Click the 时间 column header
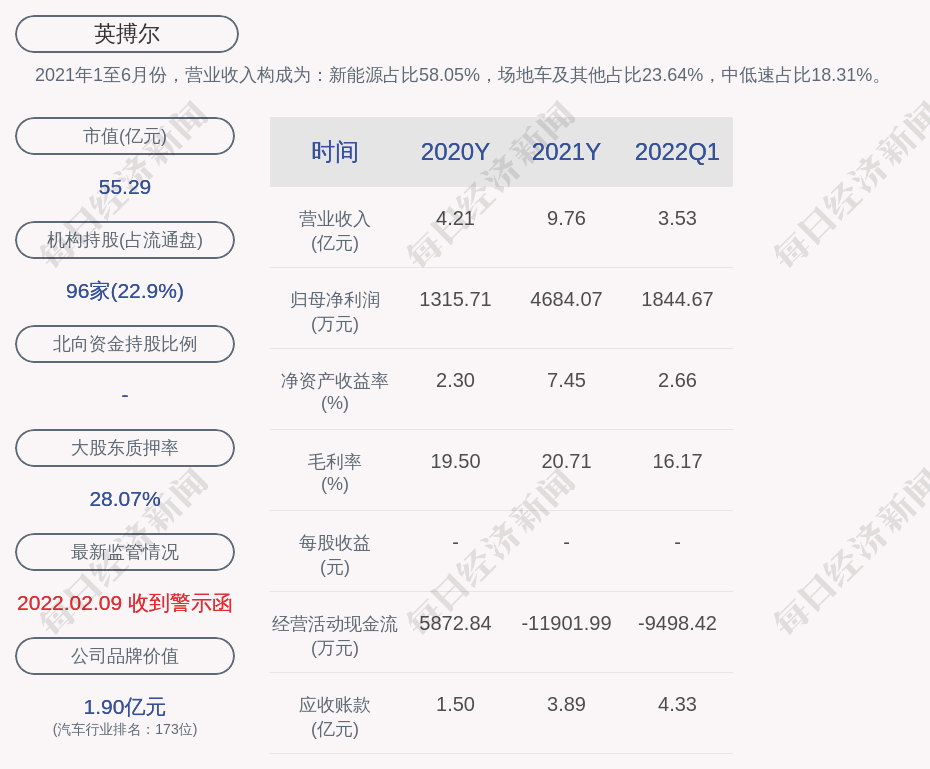The image size is (930, 769). (335, 152)
